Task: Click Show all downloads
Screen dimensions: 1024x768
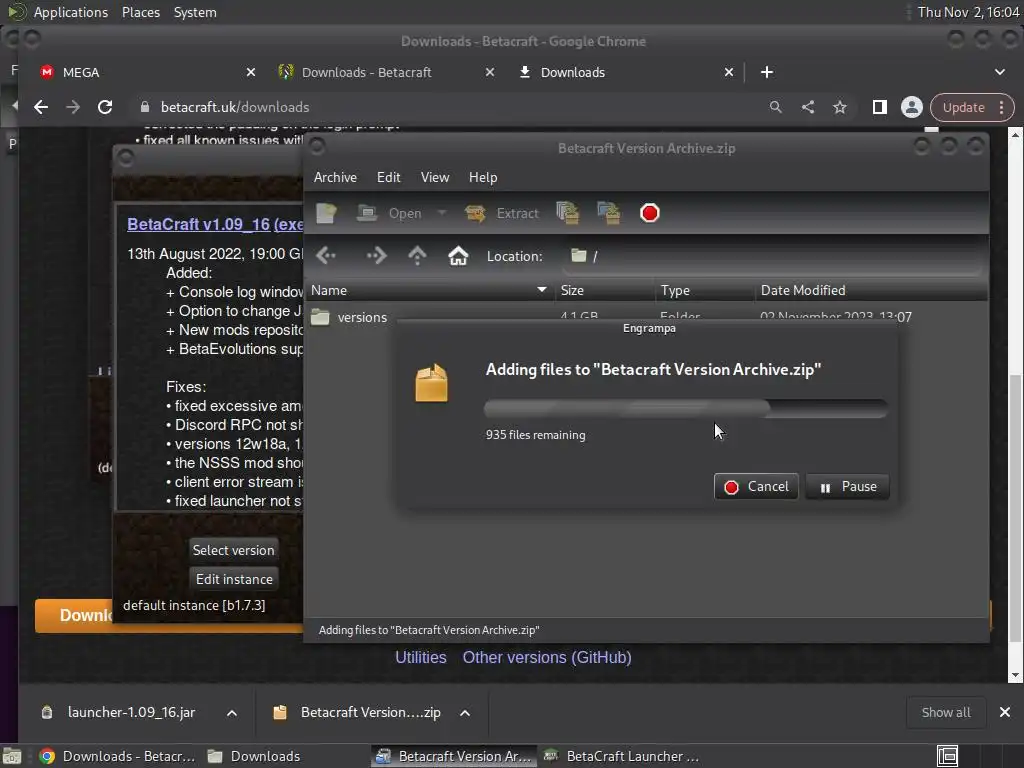Action: pyautogui.click(x=946, y=712)
